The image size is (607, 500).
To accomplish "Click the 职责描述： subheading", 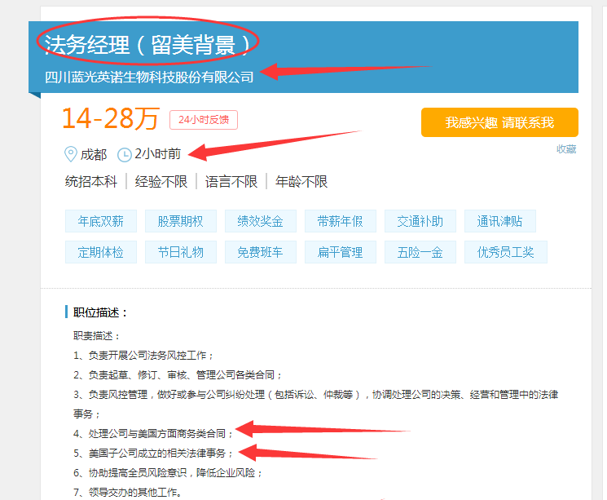I will click(96, 335).
